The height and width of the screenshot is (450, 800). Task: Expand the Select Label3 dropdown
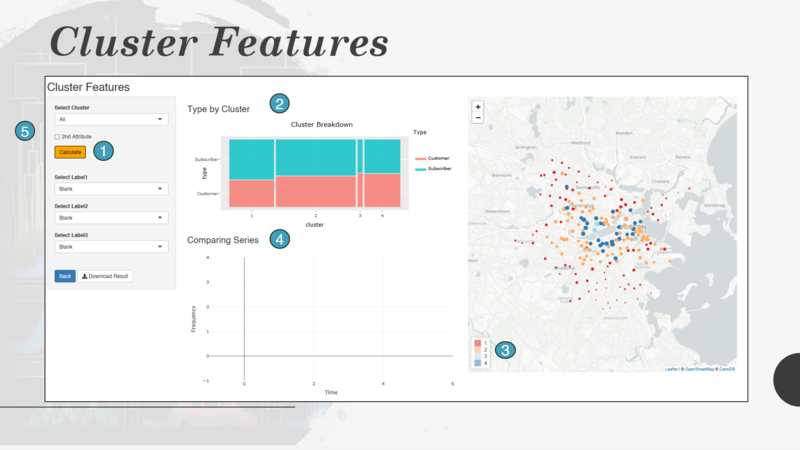coord(111,247)
